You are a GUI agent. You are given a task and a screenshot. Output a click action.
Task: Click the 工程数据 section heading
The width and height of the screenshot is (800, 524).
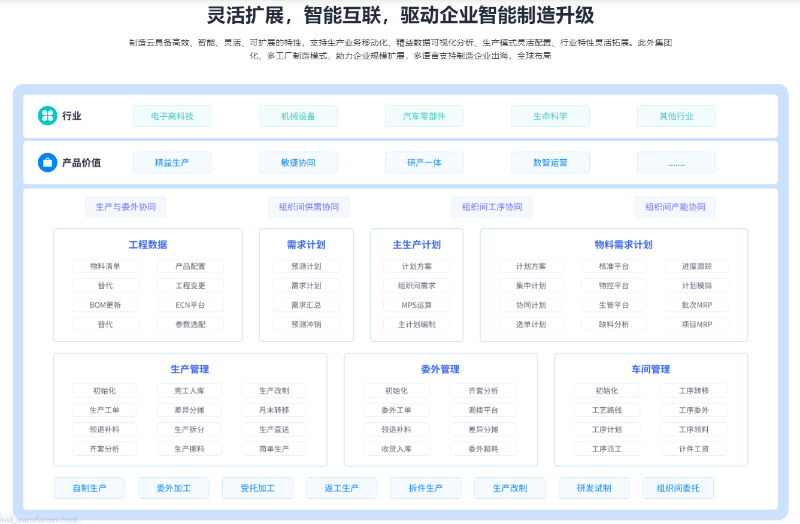(x=148, y=245)
